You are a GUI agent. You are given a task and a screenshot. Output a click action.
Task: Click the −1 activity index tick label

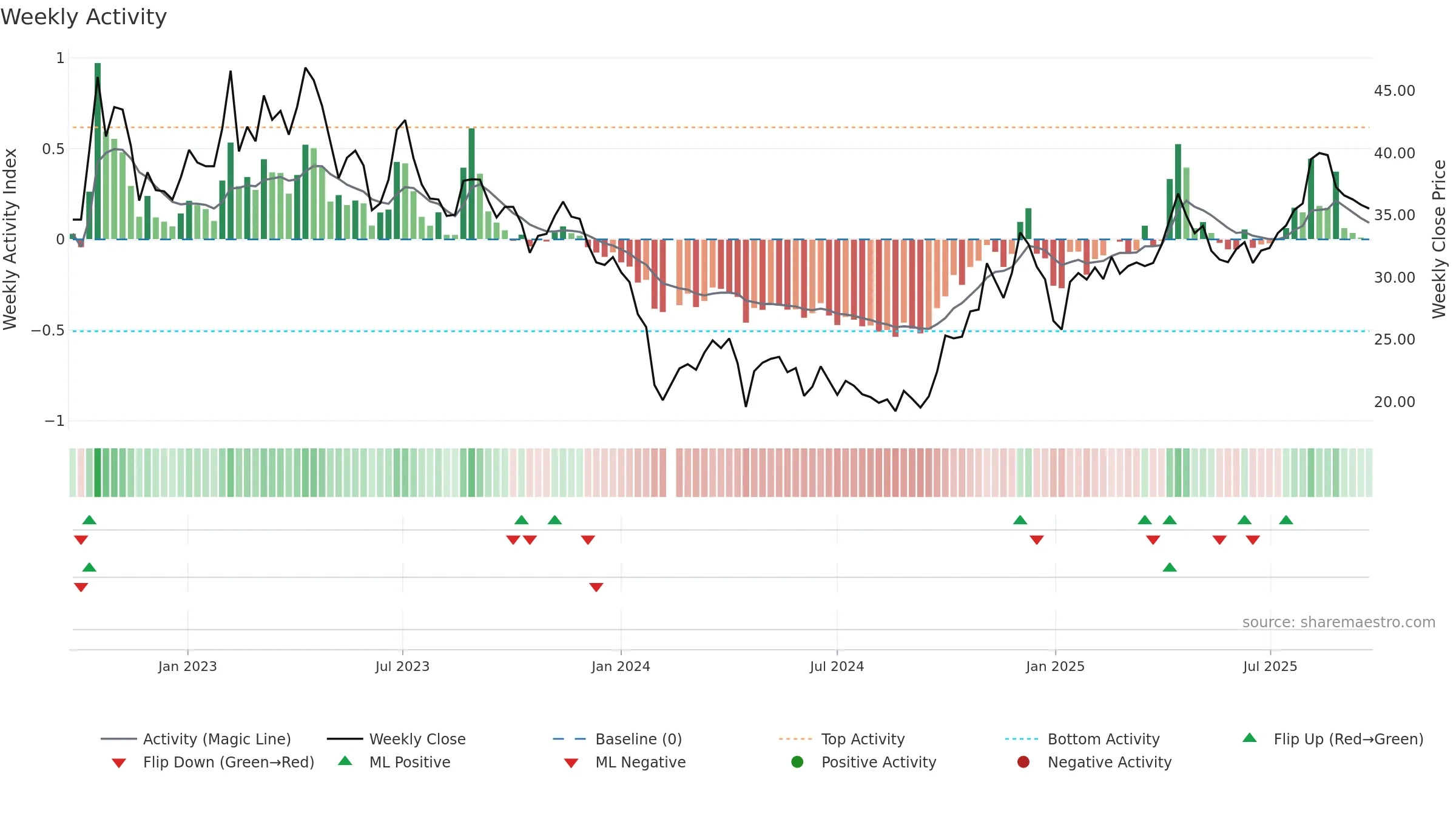click(x=54, y=420)
